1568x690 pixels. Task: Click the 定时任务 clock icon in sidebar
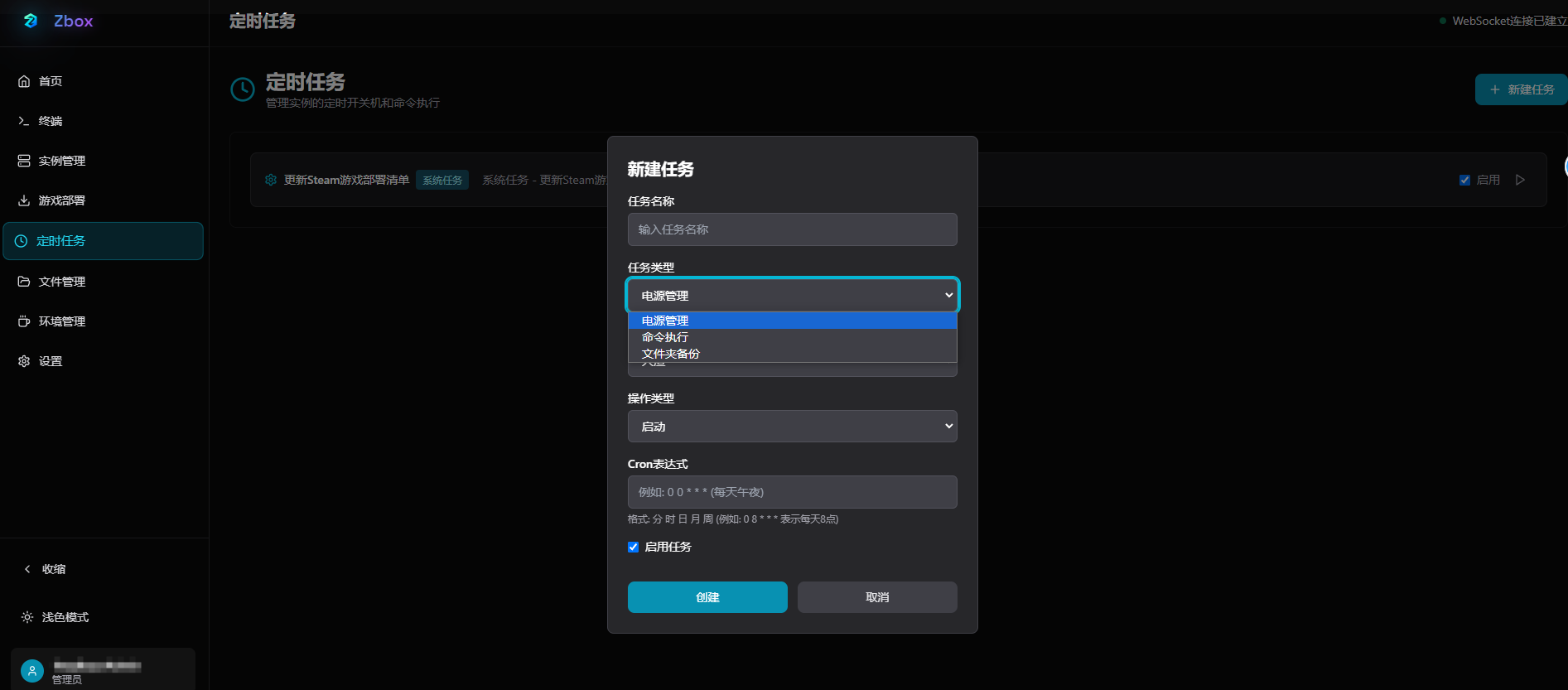coord(22,241)
